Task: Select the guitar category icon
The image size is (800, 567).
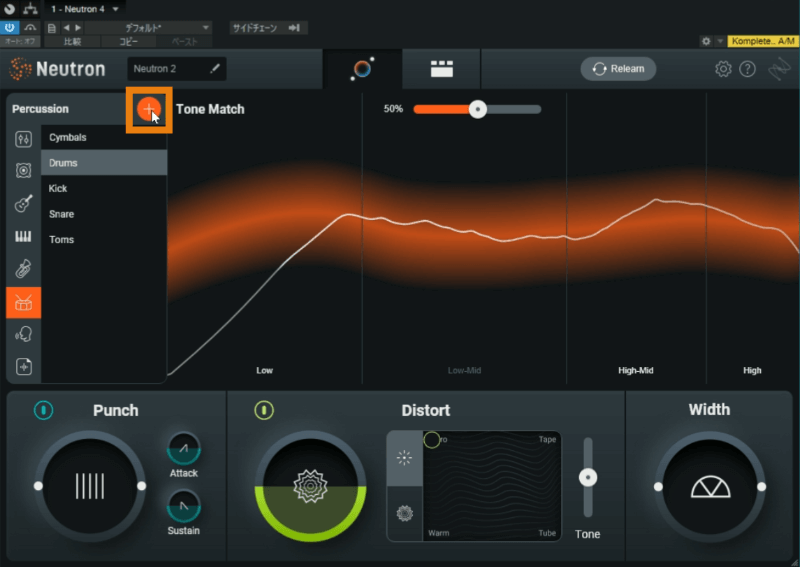Action: pos(23,203)
